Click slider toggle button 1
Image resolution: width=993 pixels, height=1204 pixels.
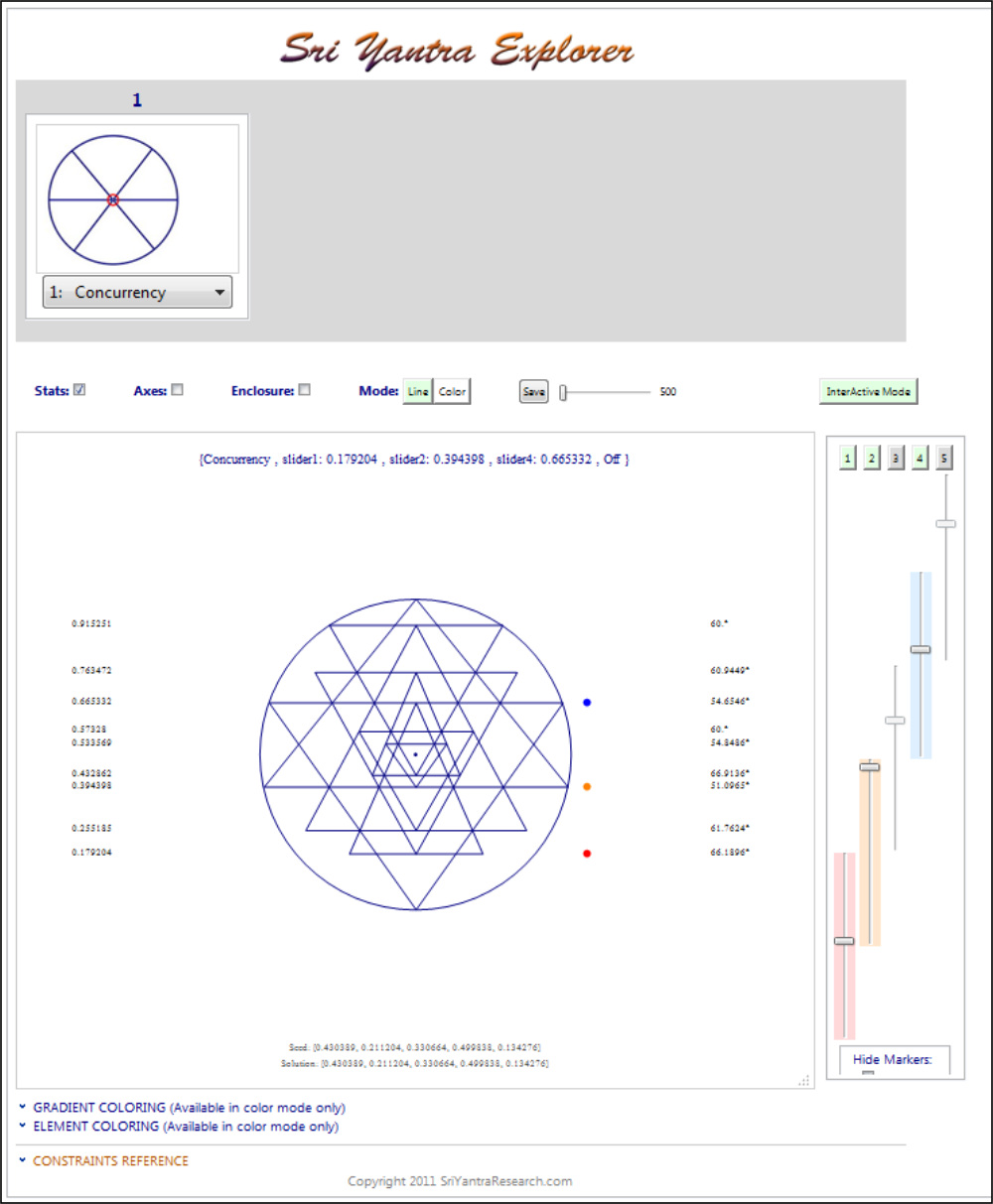[x=847, y=459]
